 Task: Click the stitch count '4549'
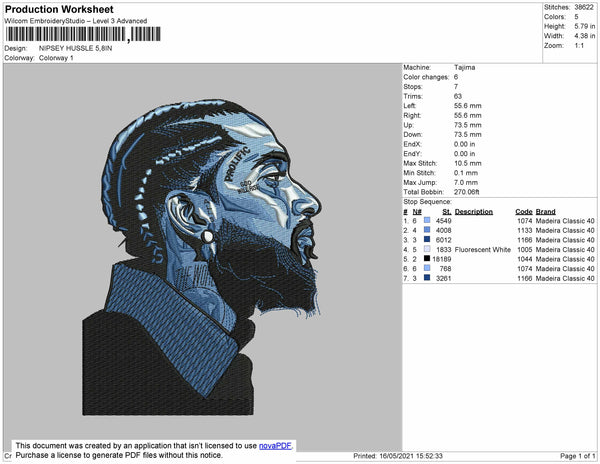coord(443,221)
